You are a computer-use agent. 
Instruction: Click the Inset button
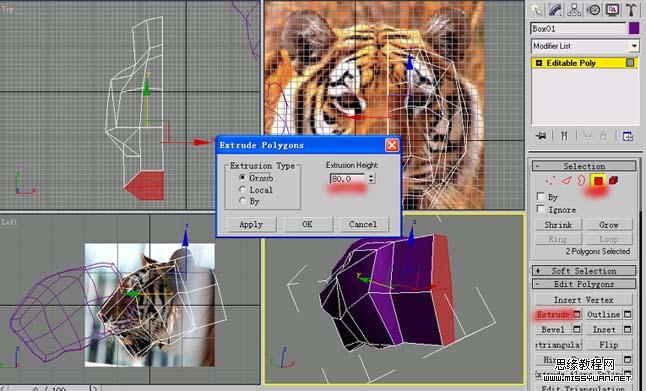pyautogui.click(x=604, y=329)
